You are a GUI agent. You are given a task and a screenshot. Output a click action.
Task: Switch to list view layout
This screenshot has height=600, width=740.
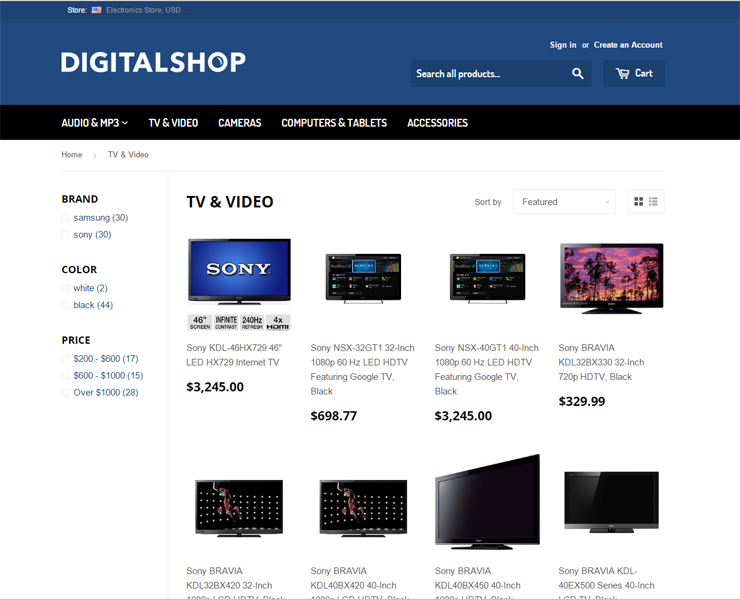click(653, 202)
